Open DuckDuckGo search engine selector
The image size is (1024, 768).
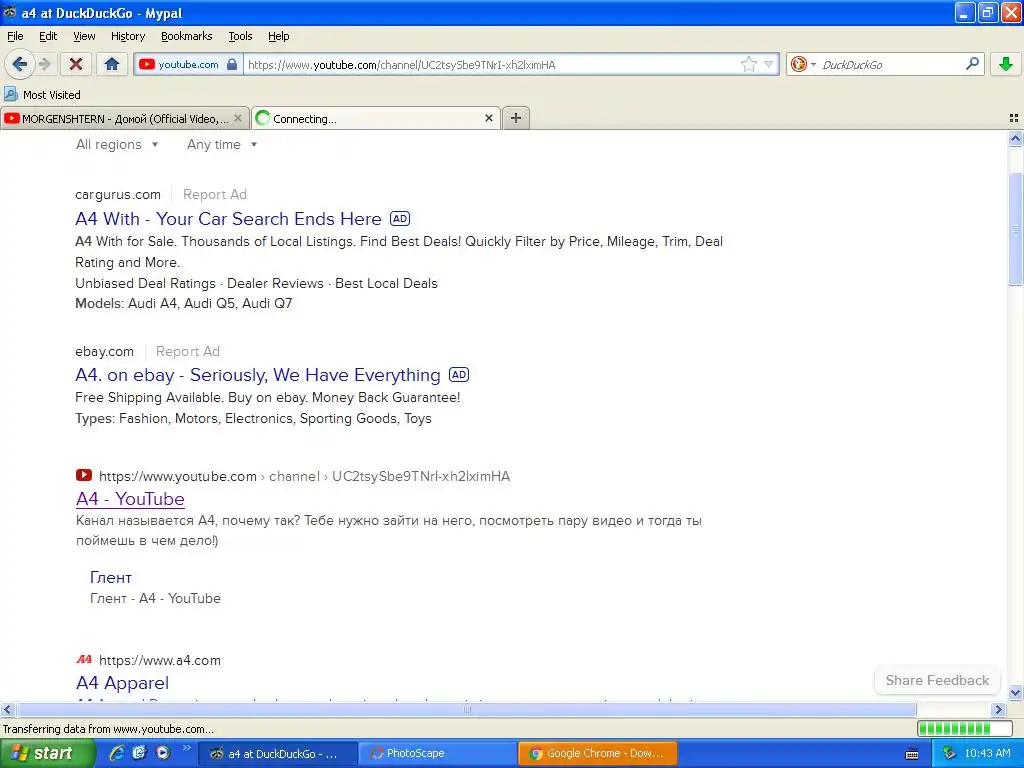tap(803, 64)
